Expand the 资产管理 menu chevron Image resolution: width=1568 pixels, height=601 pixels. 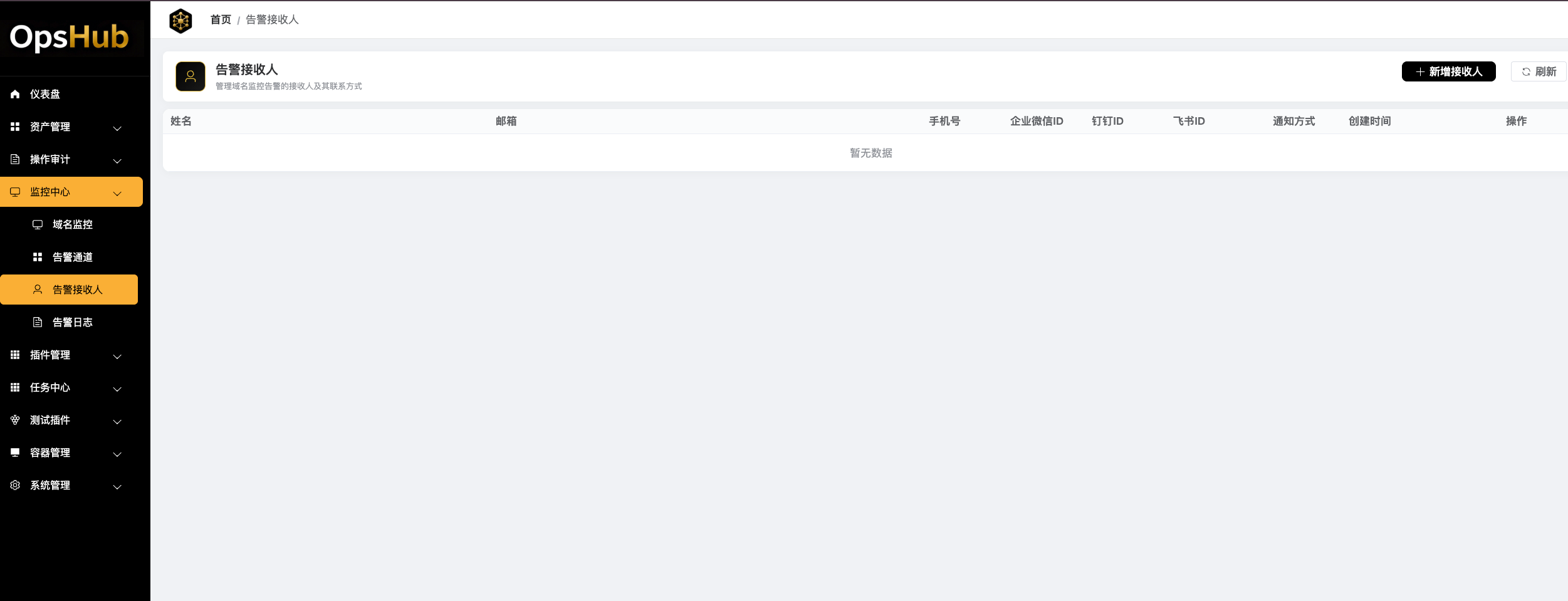coord(117,128)
